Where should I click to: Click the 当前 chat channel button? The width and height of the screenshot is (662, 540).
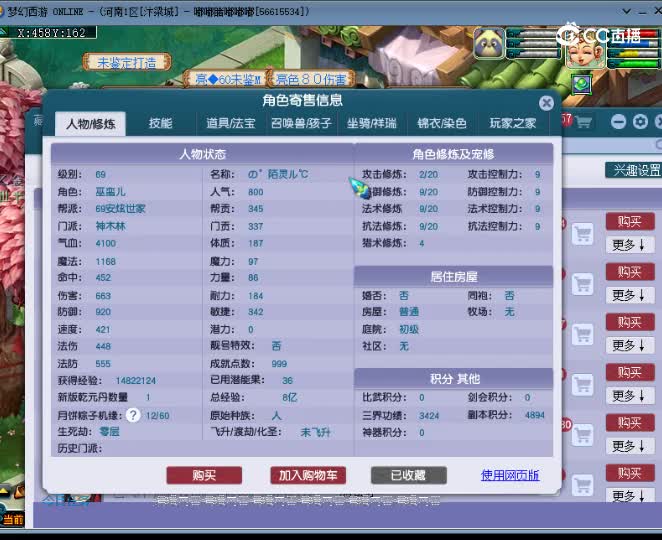pos(12,519)
